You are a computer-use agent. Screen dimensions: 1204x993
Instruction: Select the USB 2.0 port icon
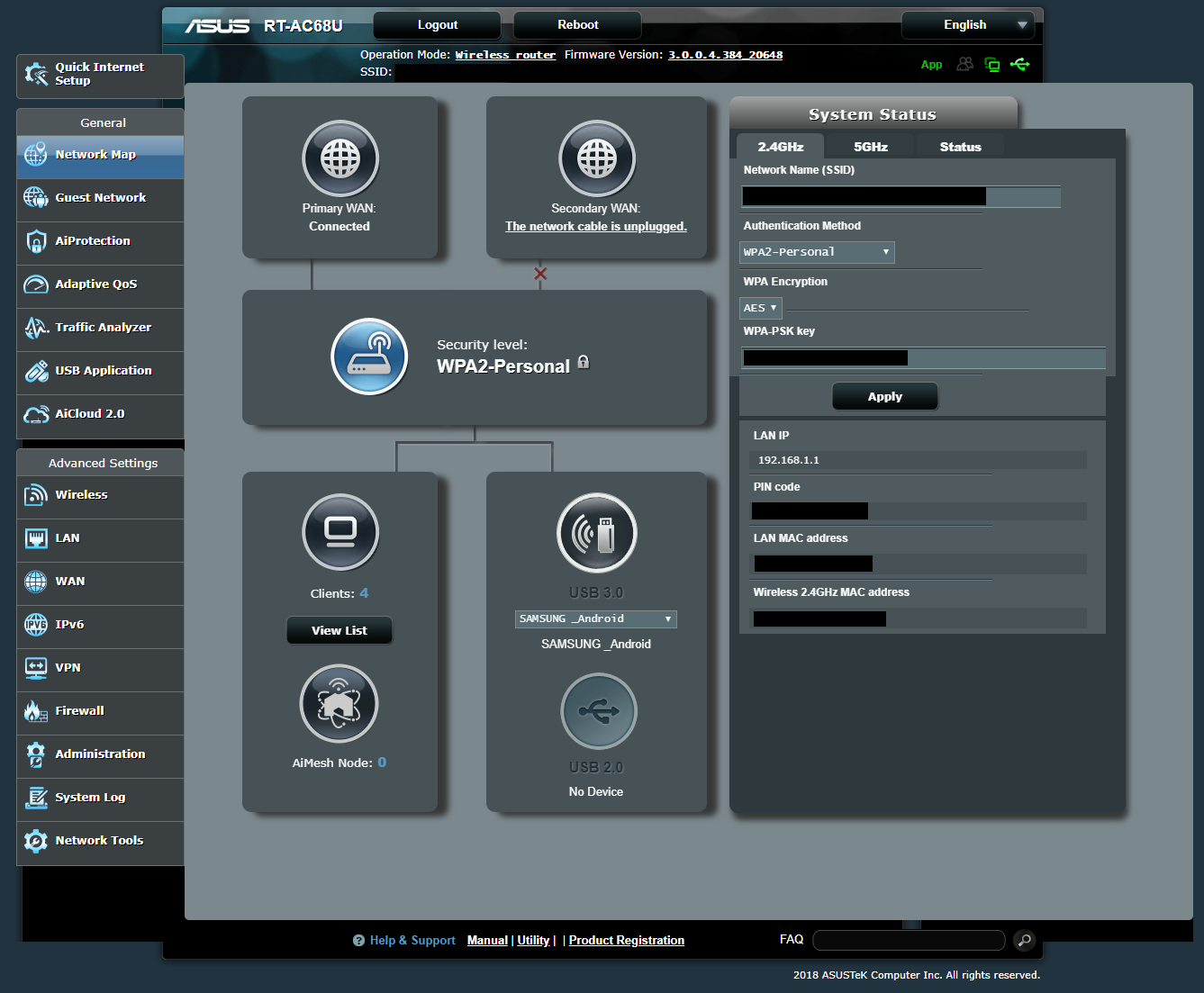click(599, 711)
